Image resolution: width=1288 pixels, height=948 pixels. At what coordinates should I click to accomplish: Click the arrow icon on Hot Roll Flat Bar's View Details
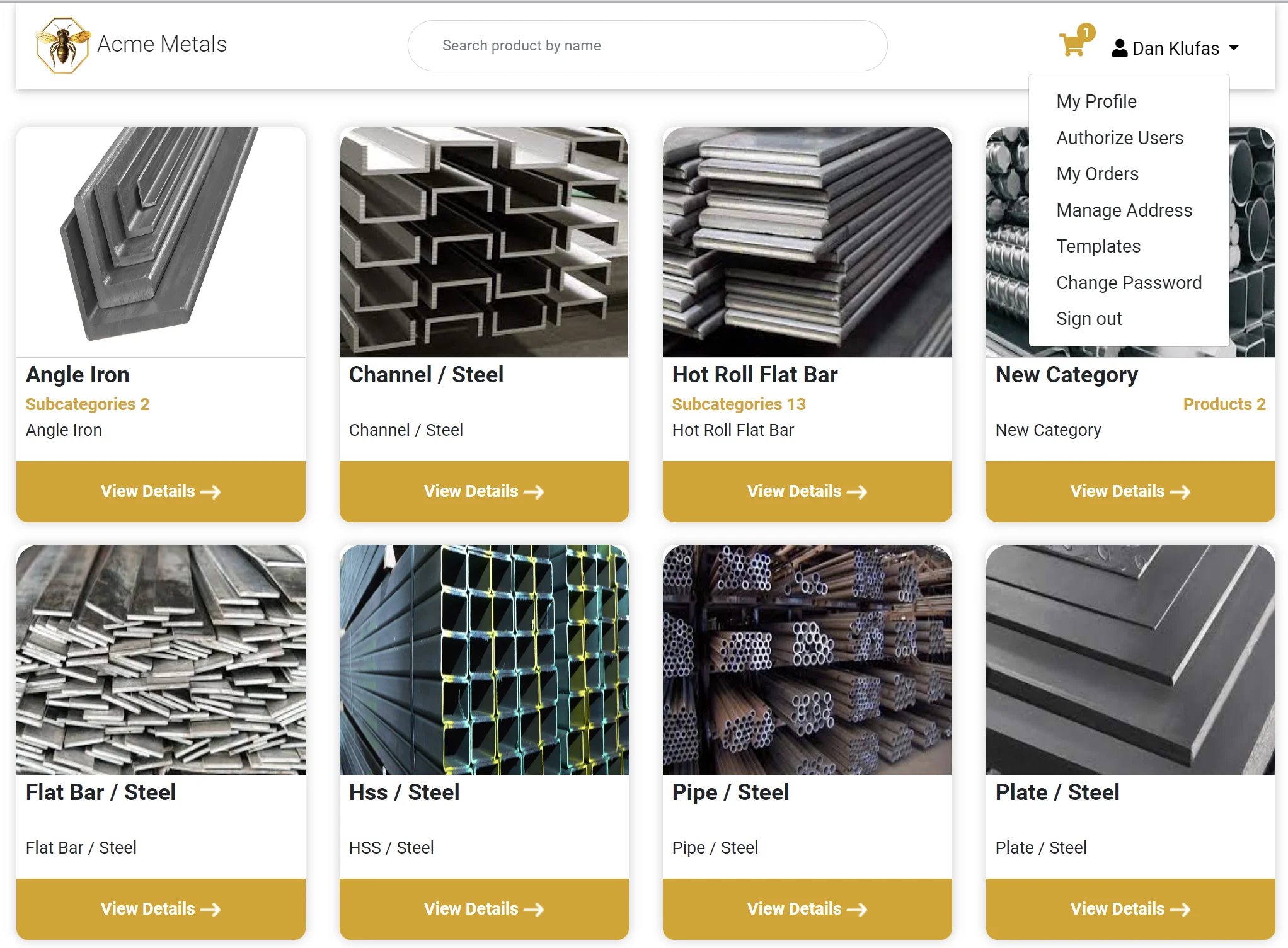pyautogui.click(x=857, y=492)
